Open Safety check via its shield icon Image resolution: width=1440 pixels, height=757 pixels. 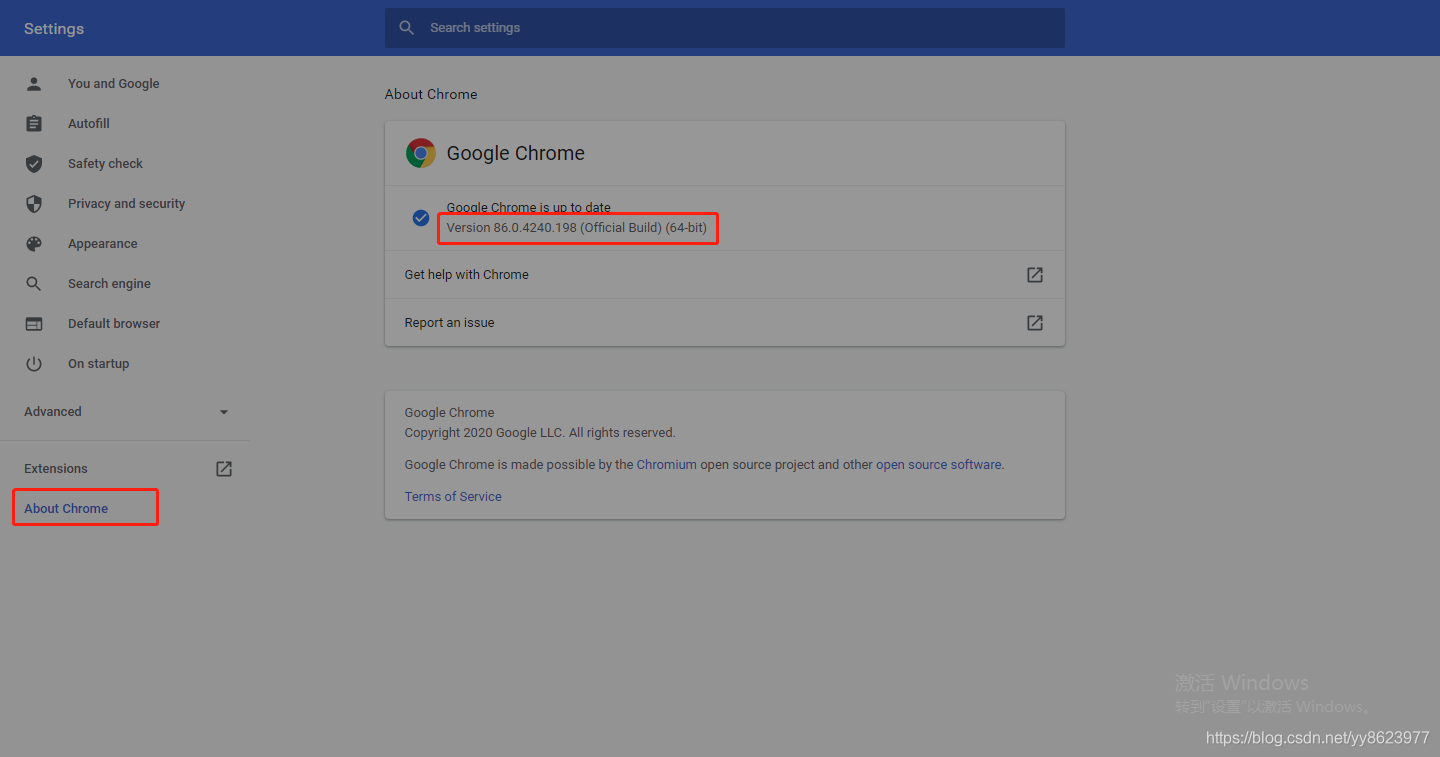click(34, 163)
